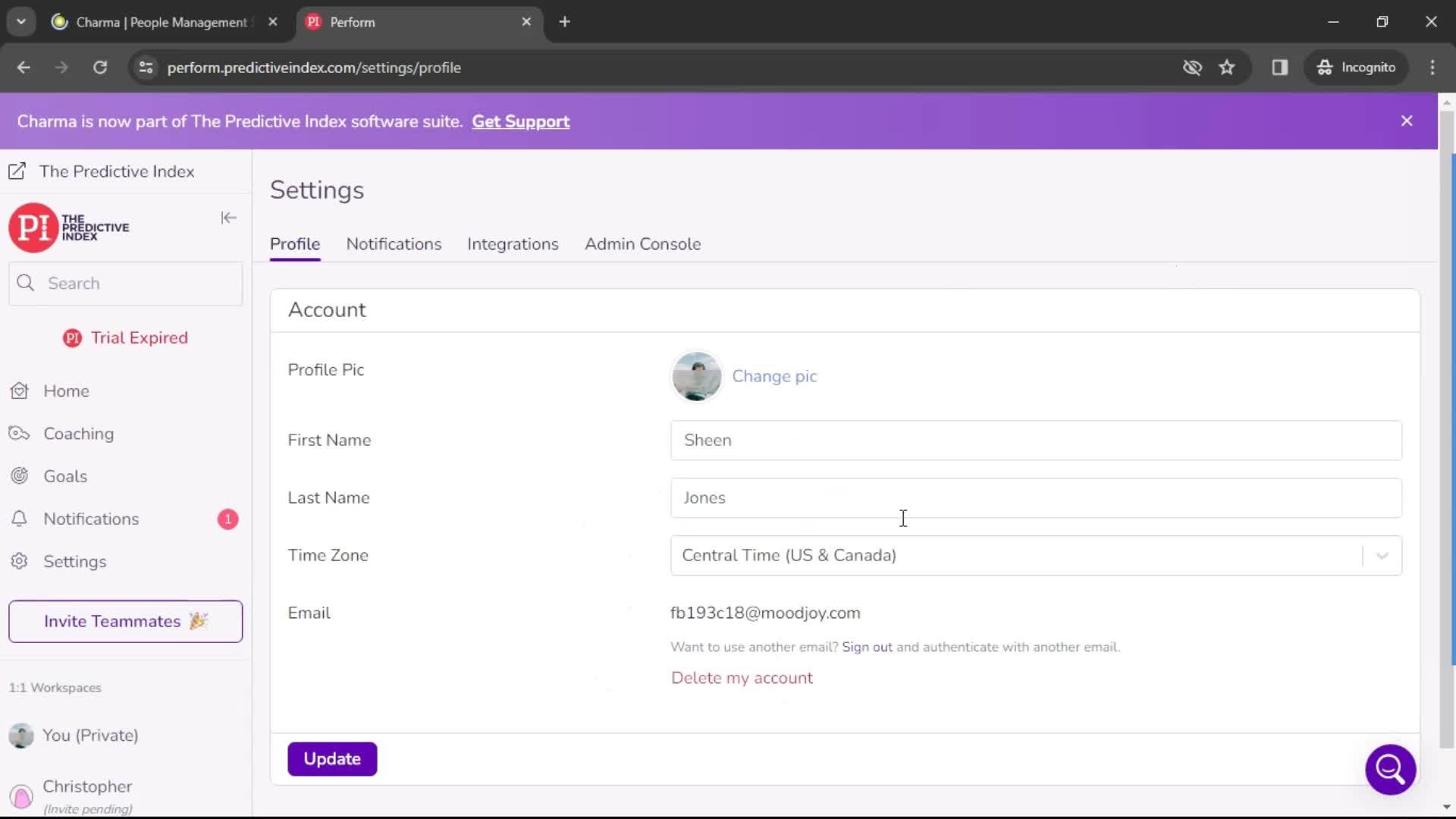The height and width of the screenshot is (819, 1456).
Task: Click the Change pic profile link
Action: pos(775,376)
